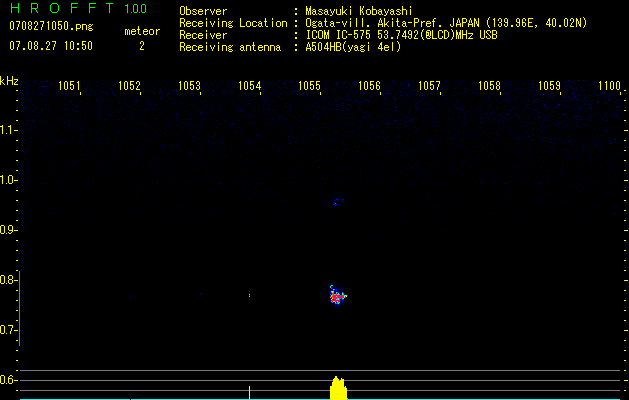Click time axis label 1058

[490, 86]
